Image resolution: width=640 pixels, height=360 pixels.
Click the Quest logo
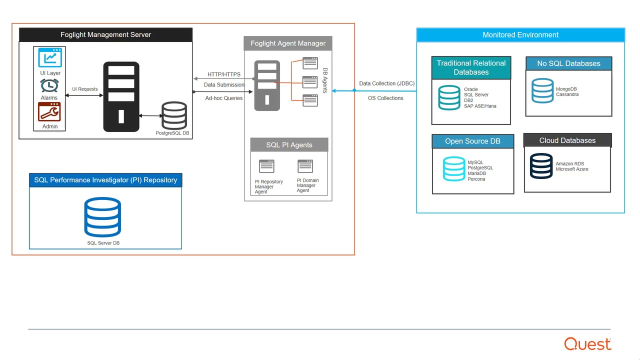(588, 344)
